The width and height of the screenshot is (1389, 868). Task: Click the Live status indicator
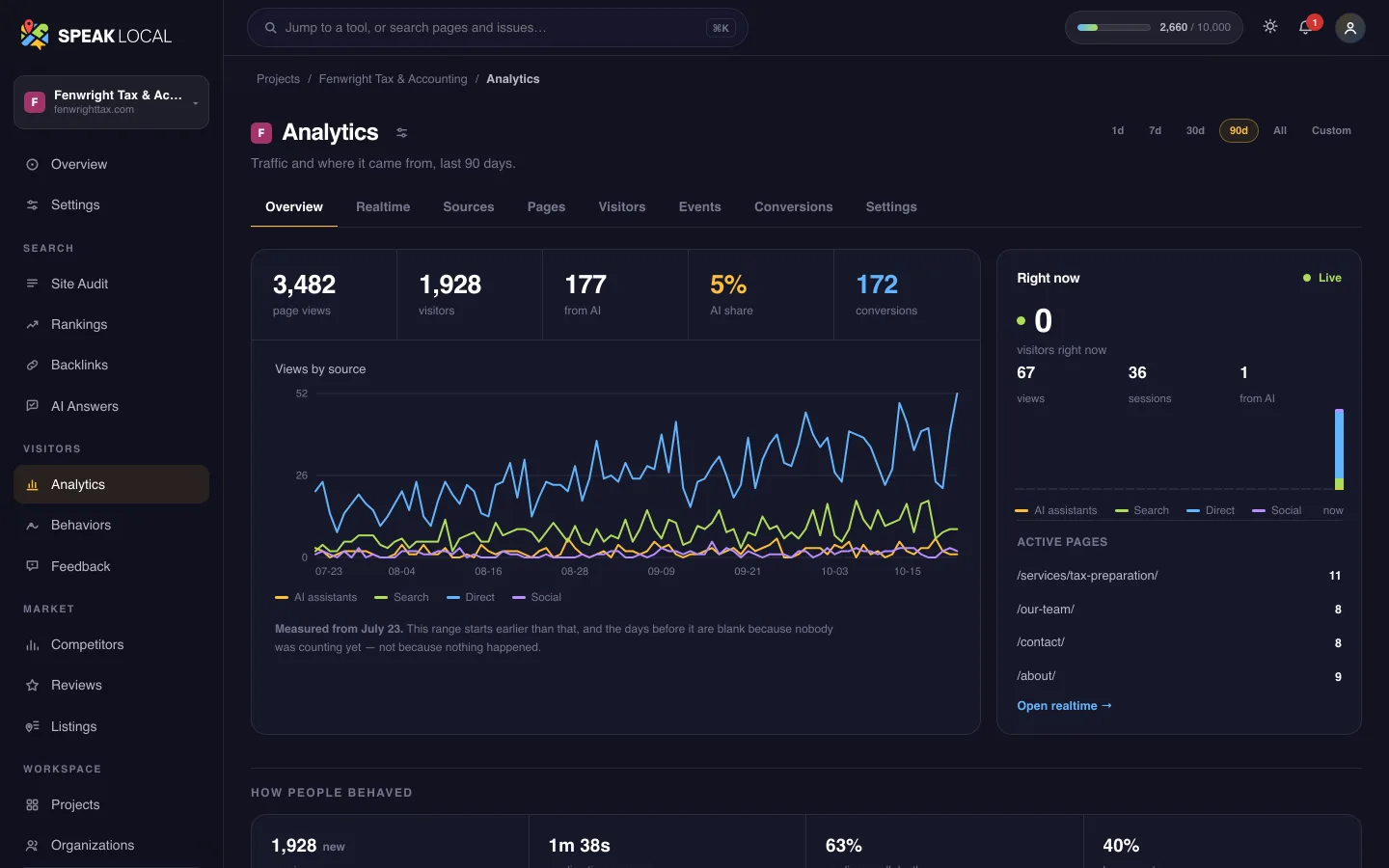pyautogui.click(x=1321, y=278)
